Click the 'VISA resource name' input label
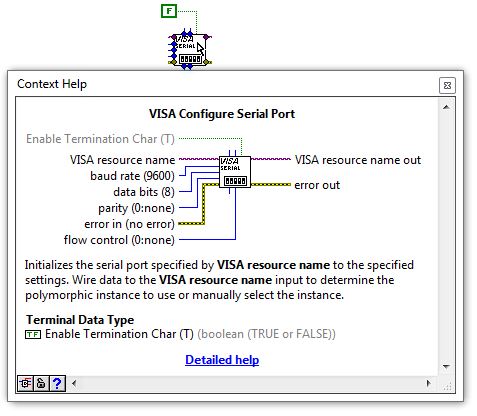Image resolution: width=477 pixels, height=416 pixels. tap(122, 160)
